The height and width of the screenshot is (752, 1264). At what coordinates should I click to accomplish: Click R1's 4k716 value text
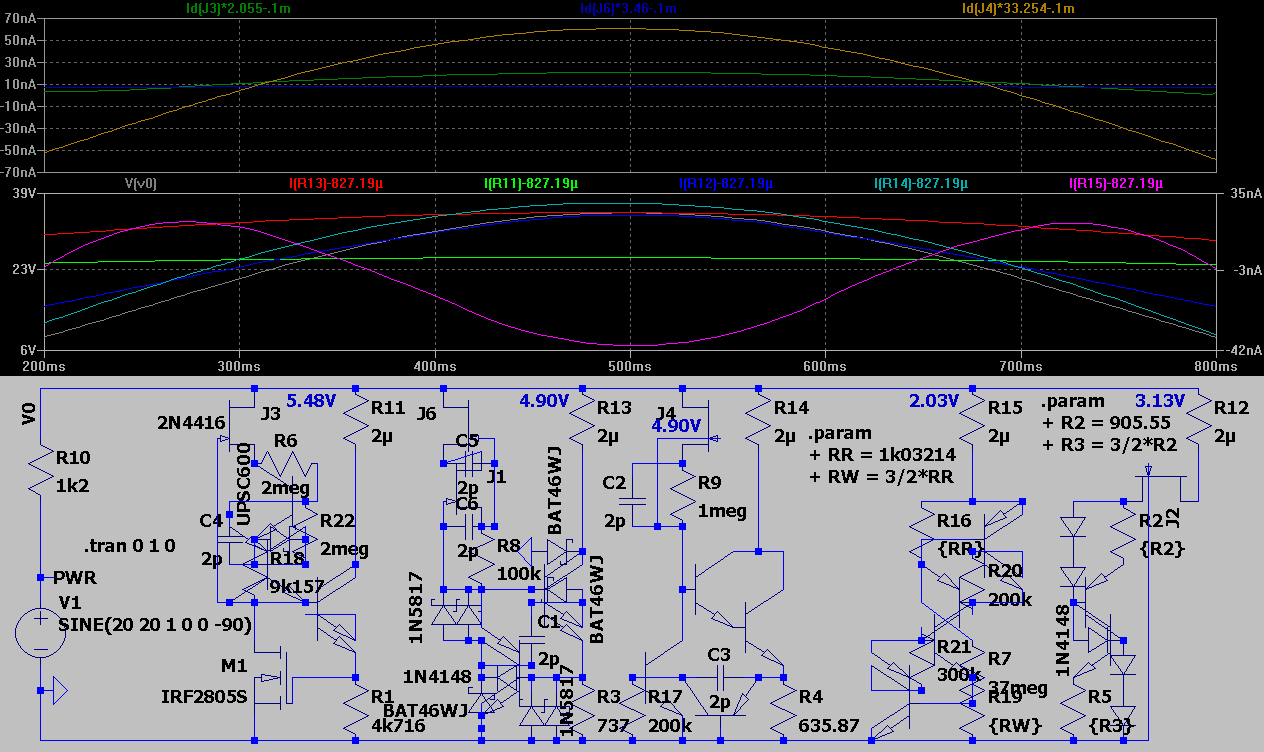coord(398,726)
